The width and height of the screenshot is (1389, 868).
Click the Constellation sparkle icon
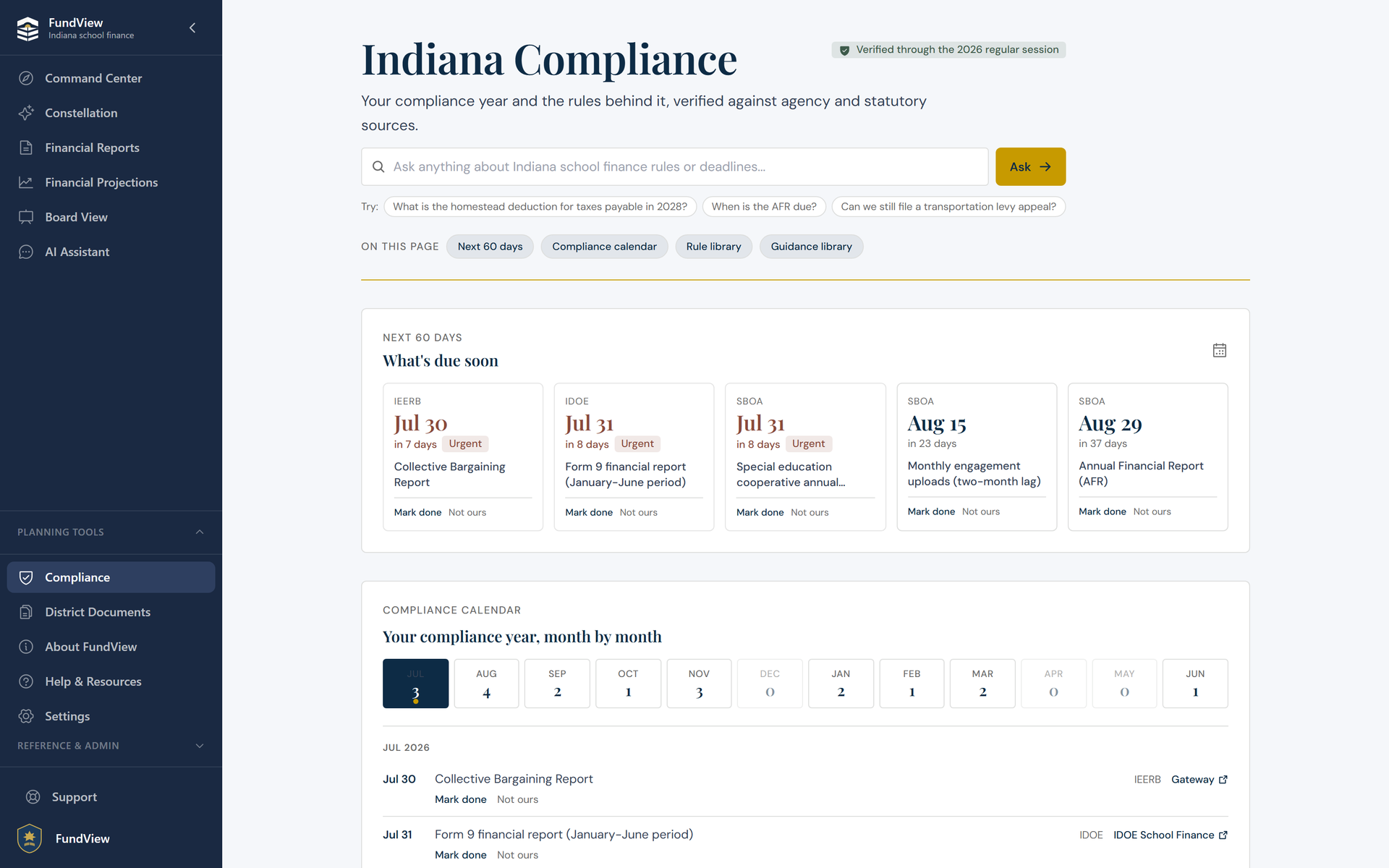[26, 113]
